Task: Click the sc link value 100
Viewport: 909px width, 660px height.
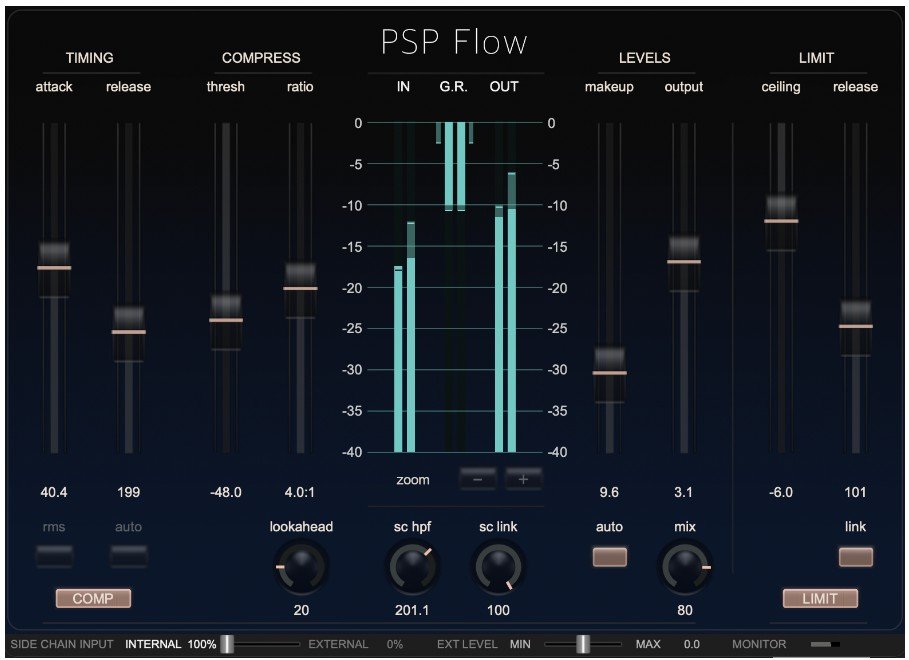Action: tap(498, 610)
